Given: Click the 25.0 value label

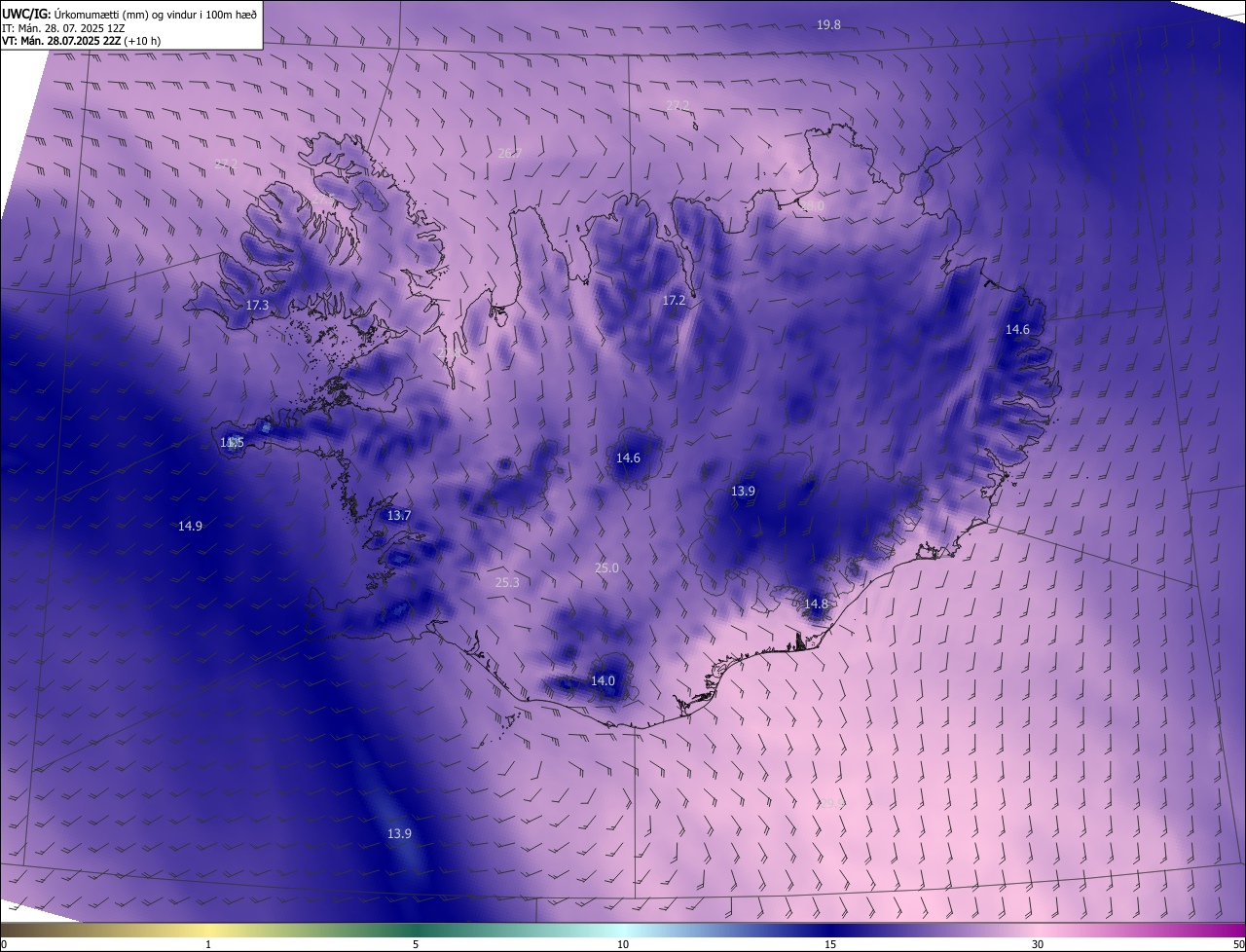Looking at the screenshot, I should pos(606,568).
